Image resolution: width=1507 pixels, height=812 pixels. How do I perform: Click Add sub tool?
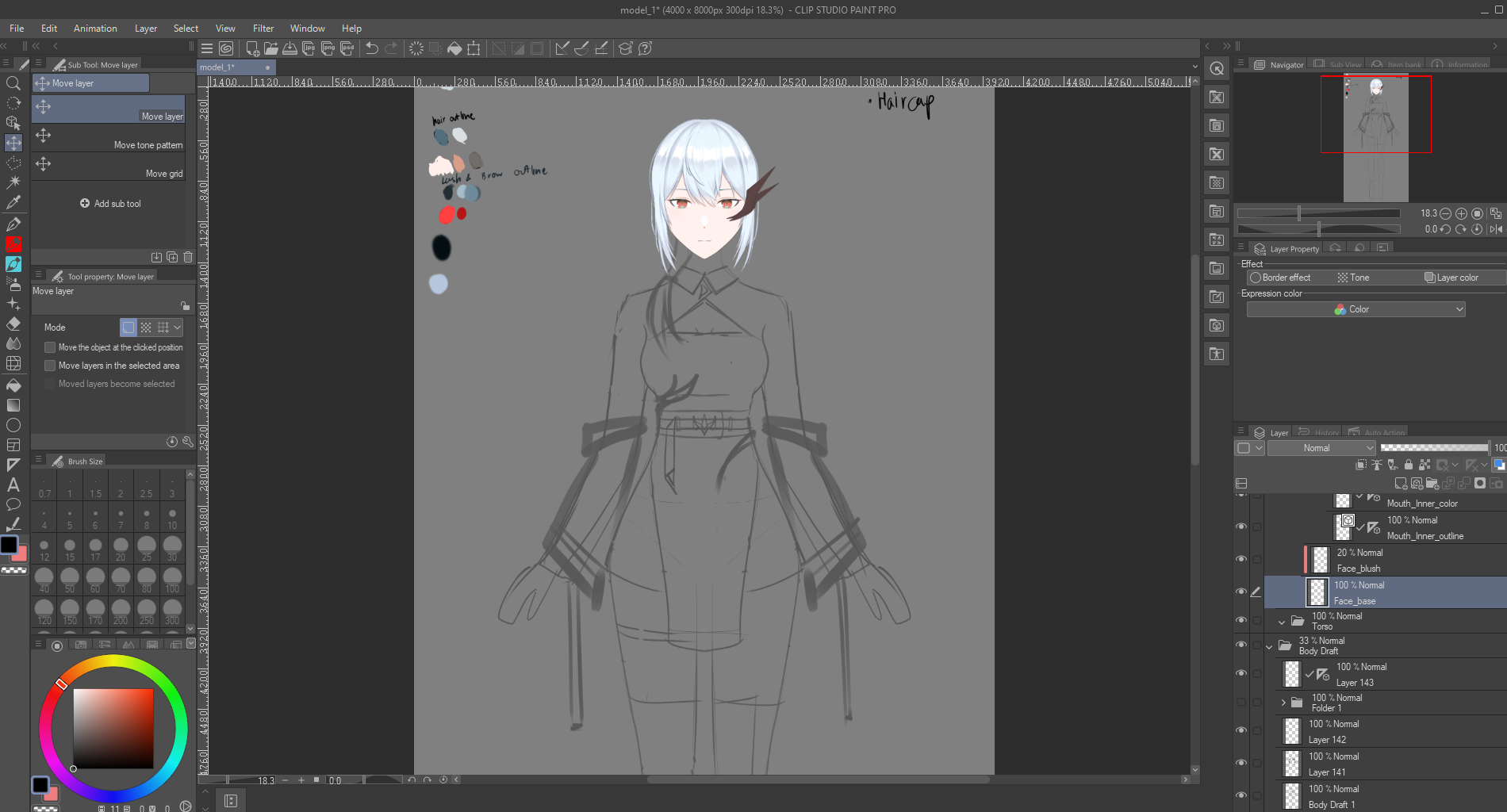[110, 204]
